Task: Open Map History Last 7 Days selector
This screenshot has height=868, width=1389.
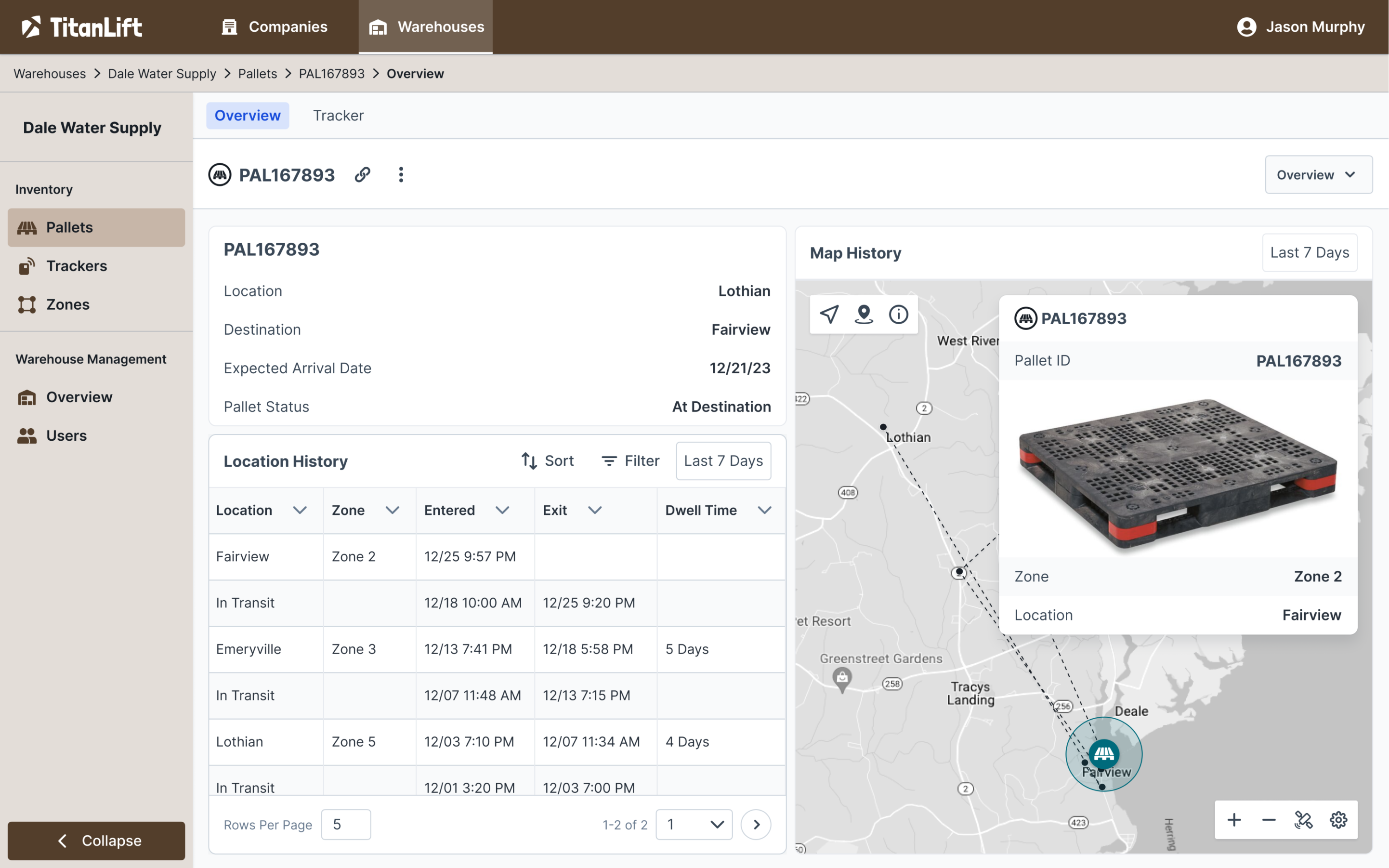Action: 1309,252
